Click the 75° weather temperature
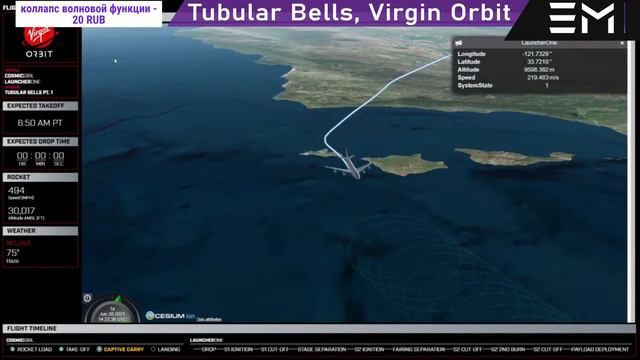 [13, 253]
